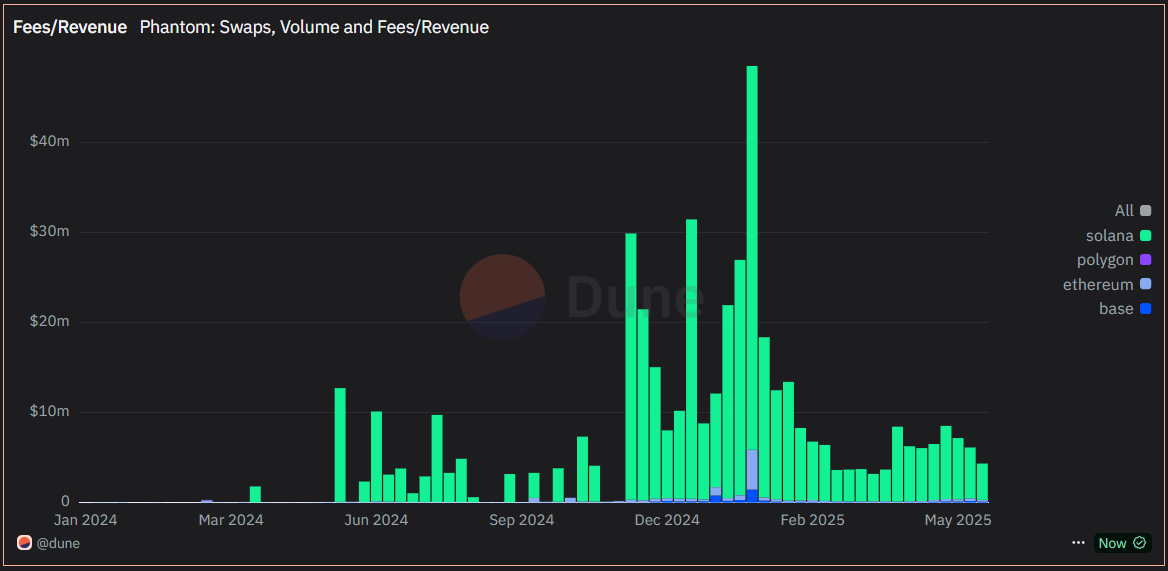
Task: Click the $30m y-axis label
Action: [49, 232]
